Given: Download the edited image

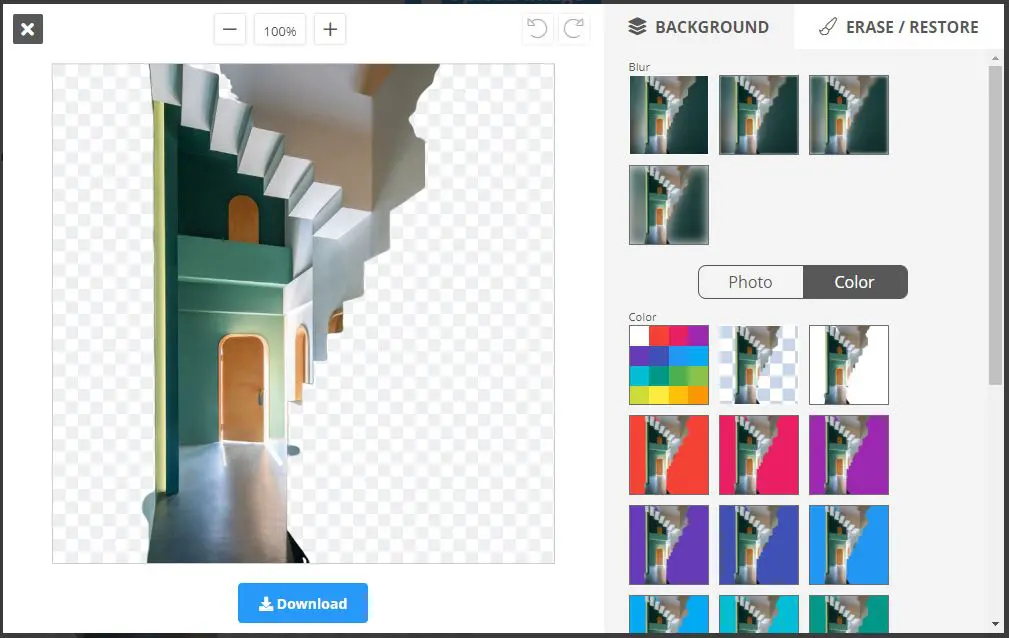Looking at the screenshot, I should pyautogui.click(x=303, y=603).
